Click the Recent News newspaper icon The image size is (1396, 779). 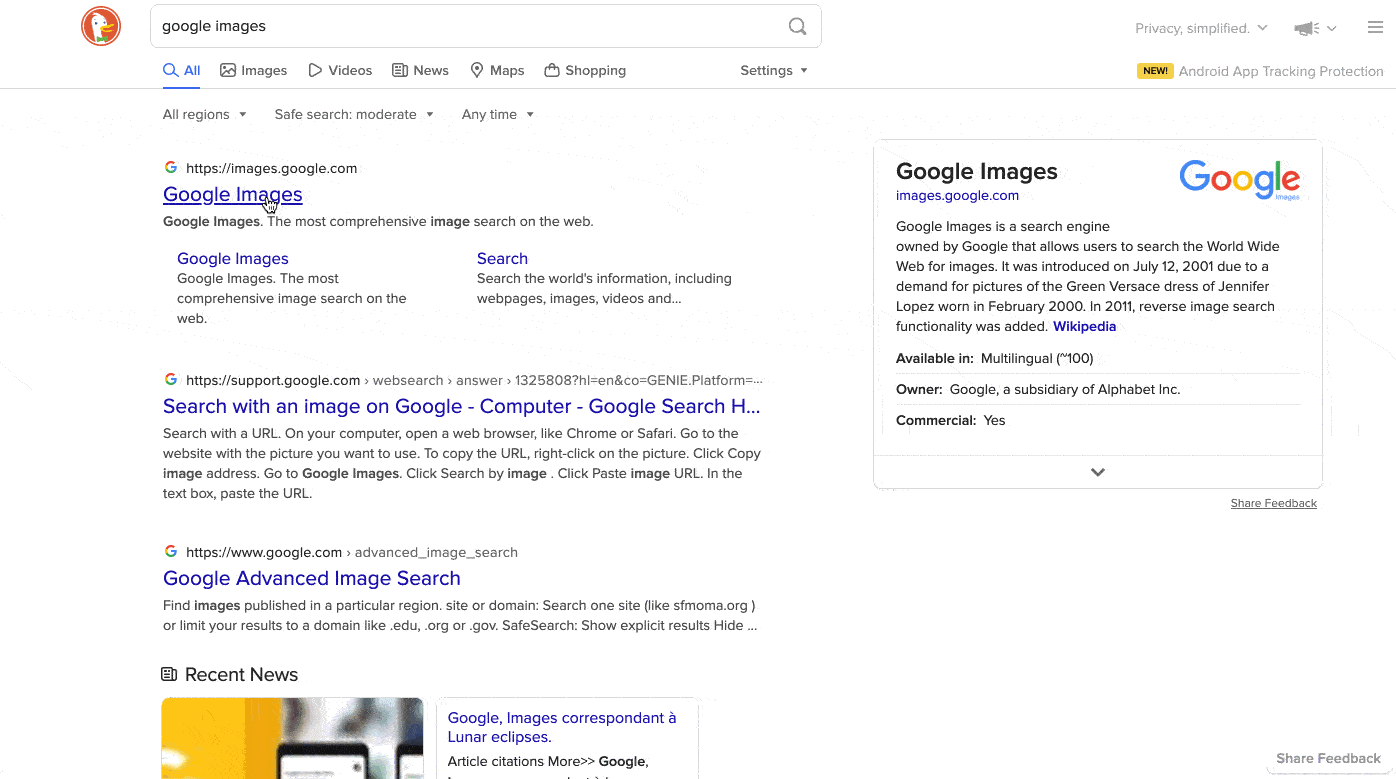[169, 675]
